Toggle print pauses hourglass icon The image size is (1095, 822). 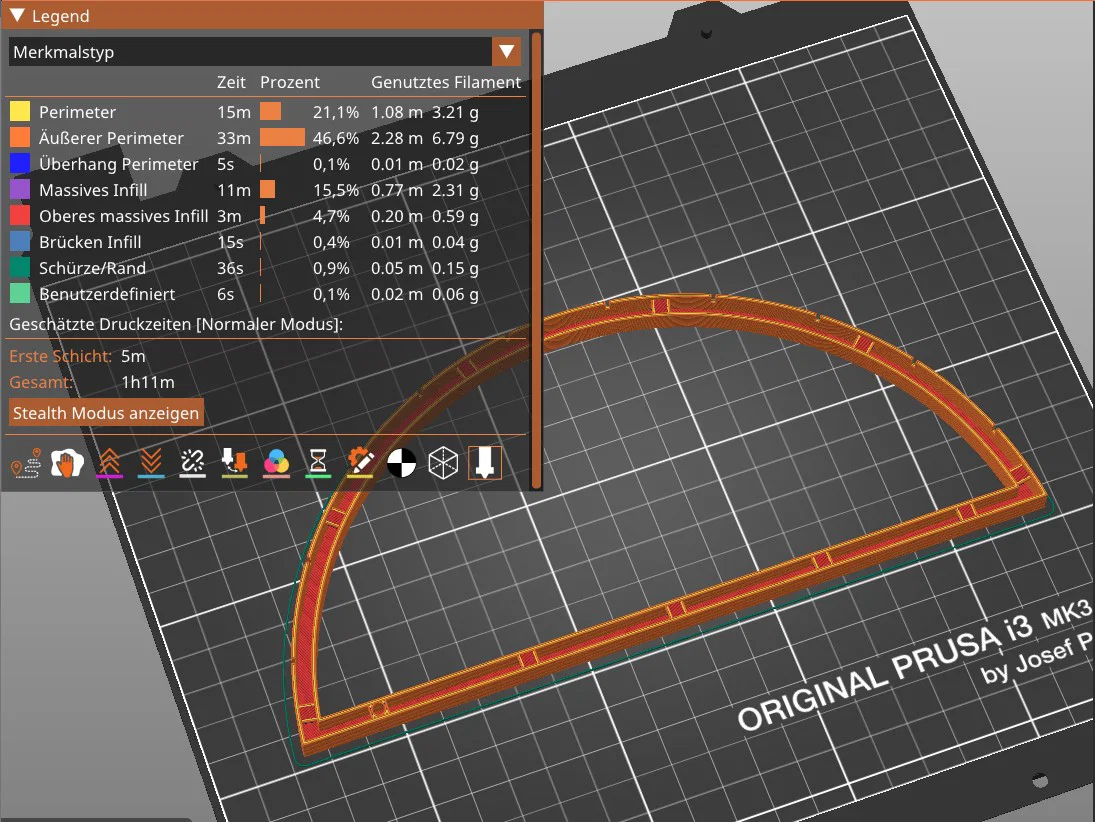tap(318, 463)
